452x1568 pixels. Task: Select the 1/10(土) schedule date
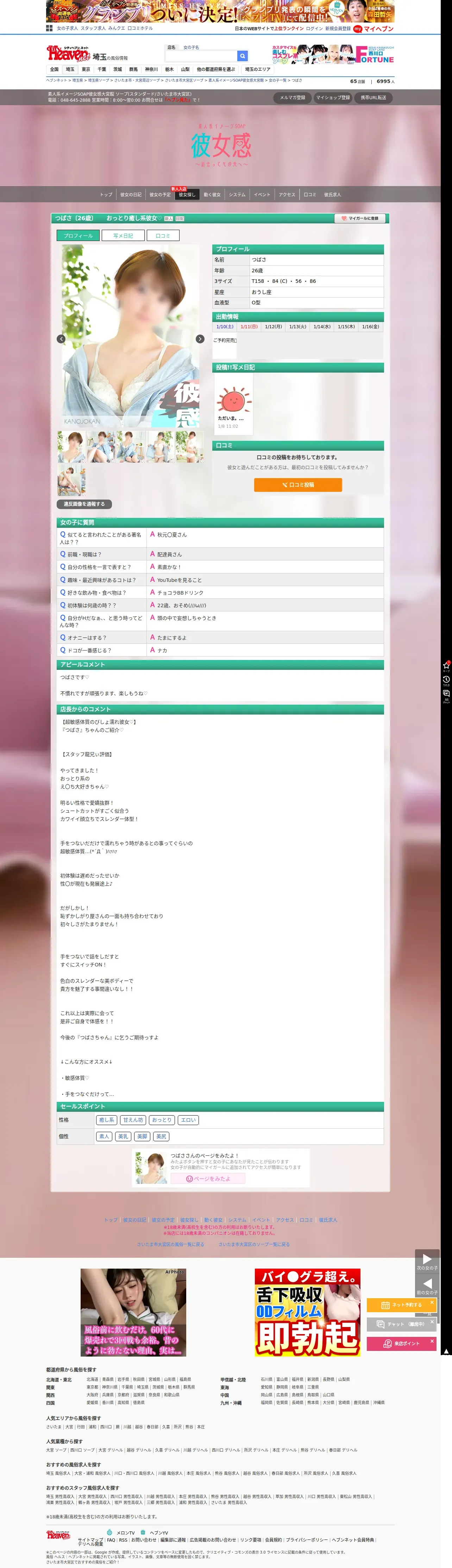[x=225, y=327]
